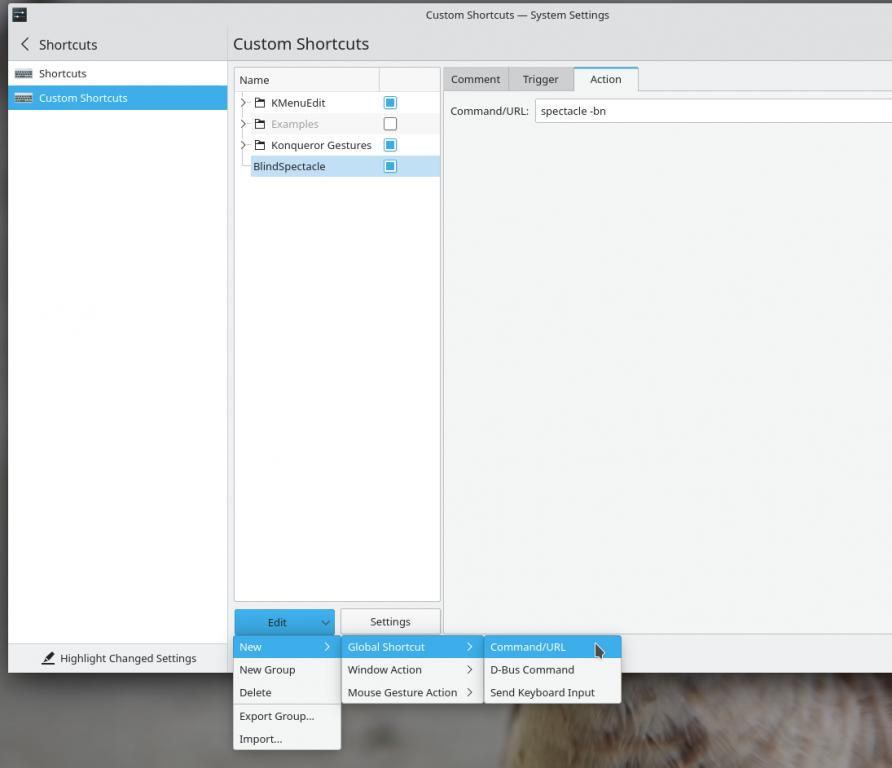This screenshot has width=892, height=768.
Task: Choose Export Group... from Edit menu
Action: [277, 716]
